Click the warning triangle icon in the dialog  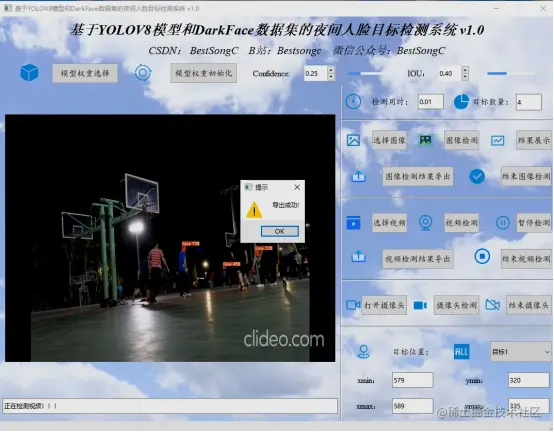point(254,209)
